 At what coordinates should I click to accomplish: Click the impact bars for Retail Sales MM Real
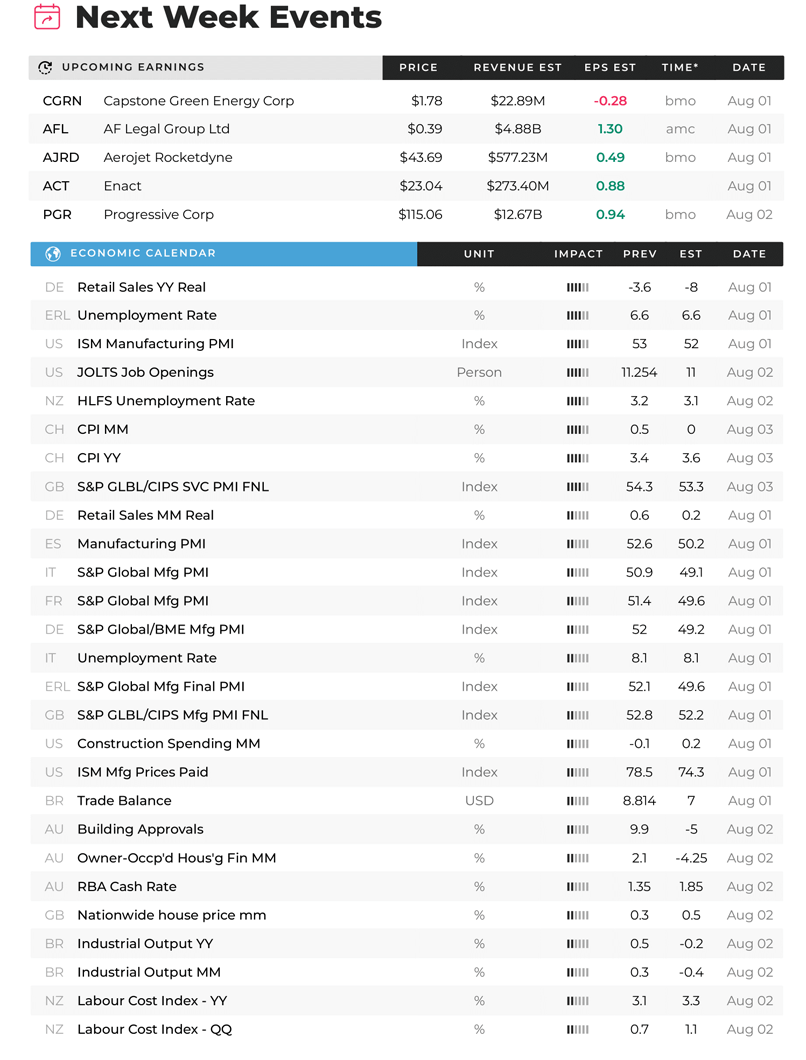(577, 515)
